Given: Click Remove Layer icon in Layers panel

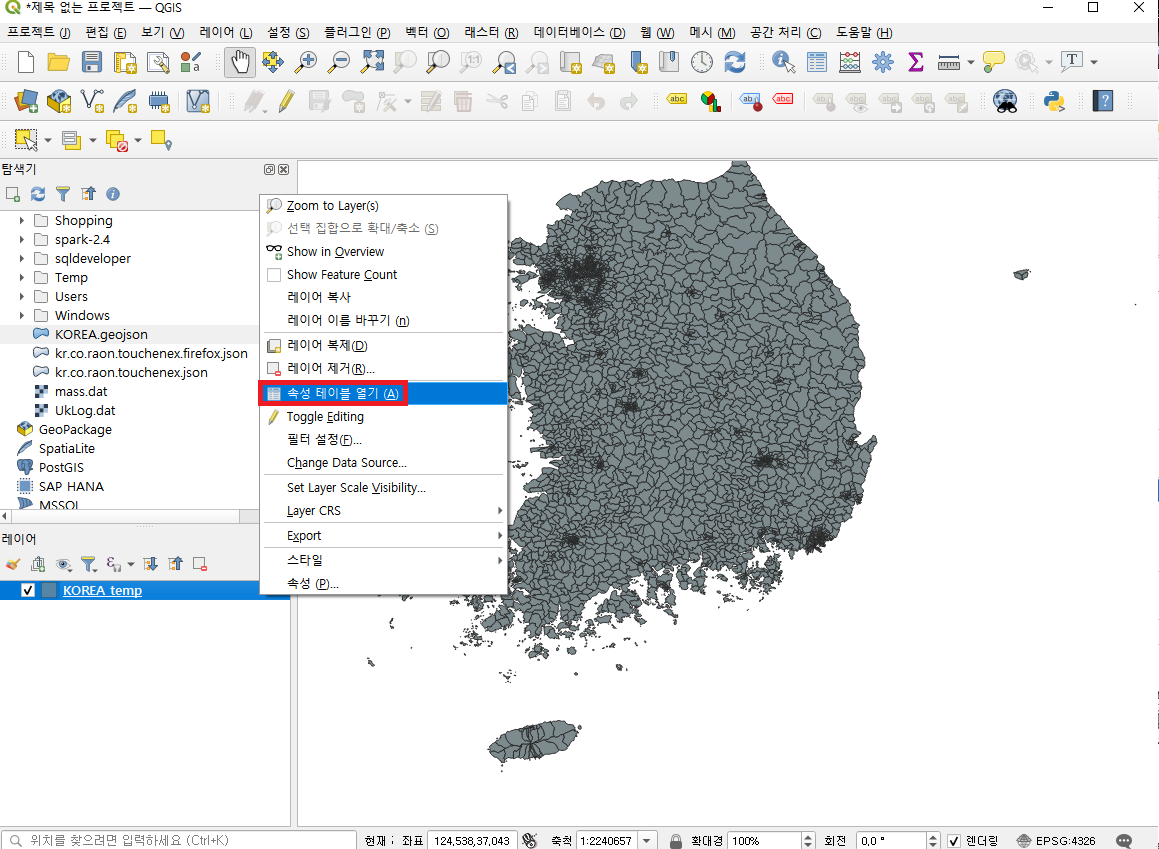Looking at the screenshot, I should point(200,565).
